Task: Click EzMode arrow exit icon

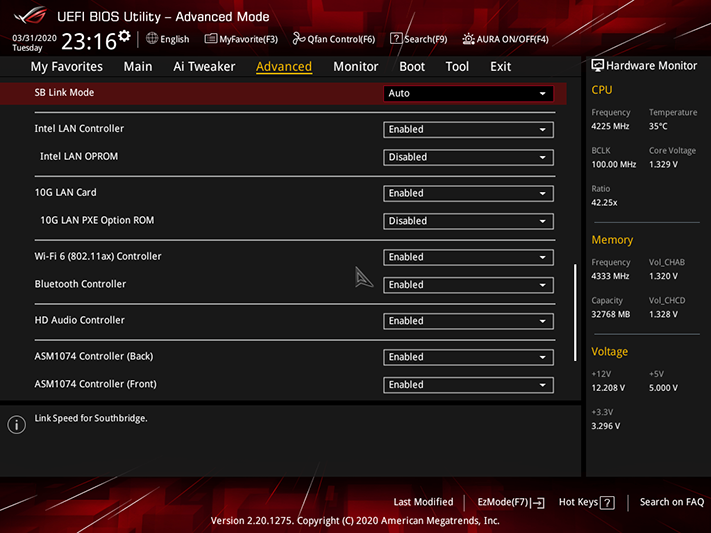Action: [538, 503]
